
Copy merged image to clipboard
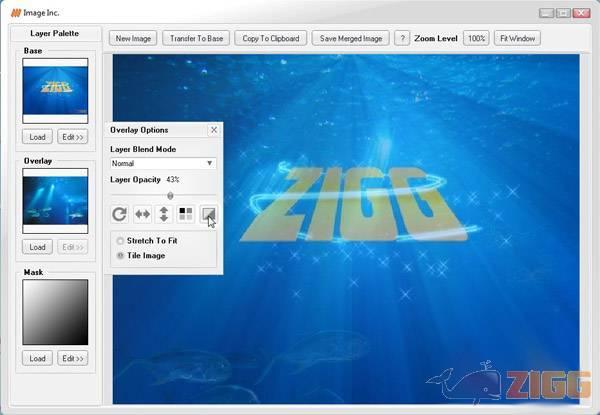(271, 38)
